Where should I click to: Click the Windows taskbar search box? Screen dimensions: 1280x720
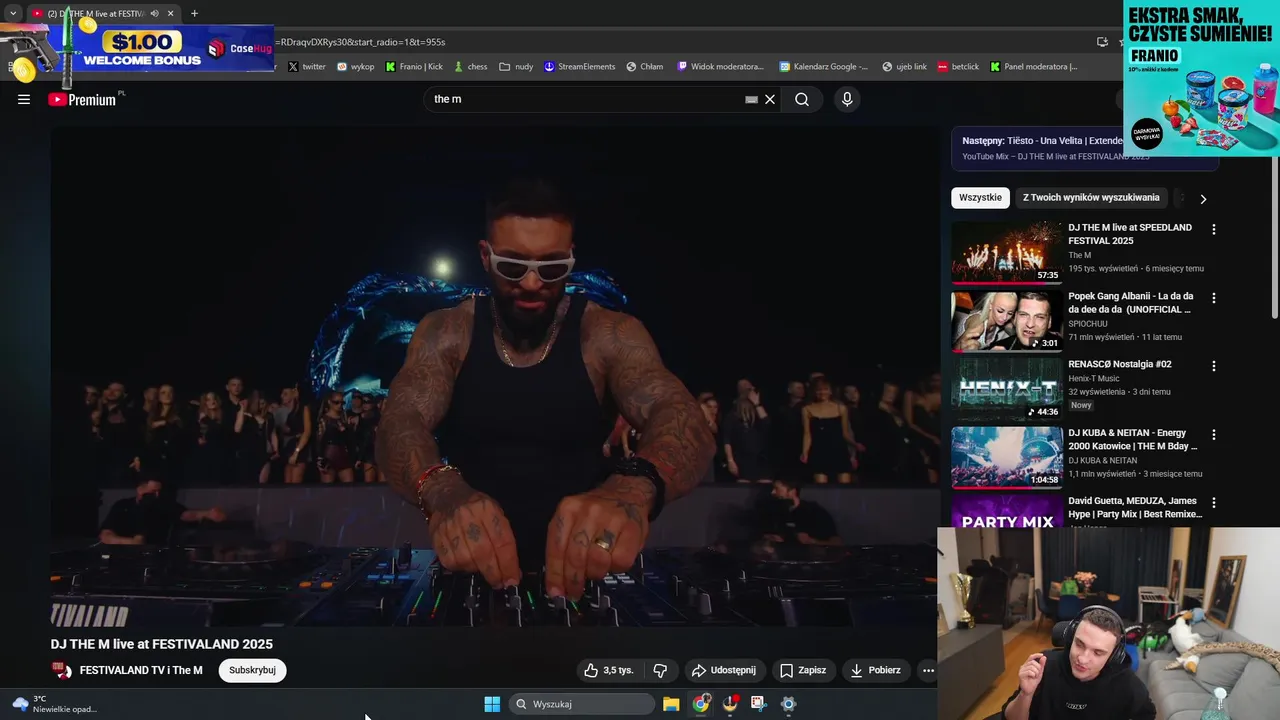tap(582, 704)
